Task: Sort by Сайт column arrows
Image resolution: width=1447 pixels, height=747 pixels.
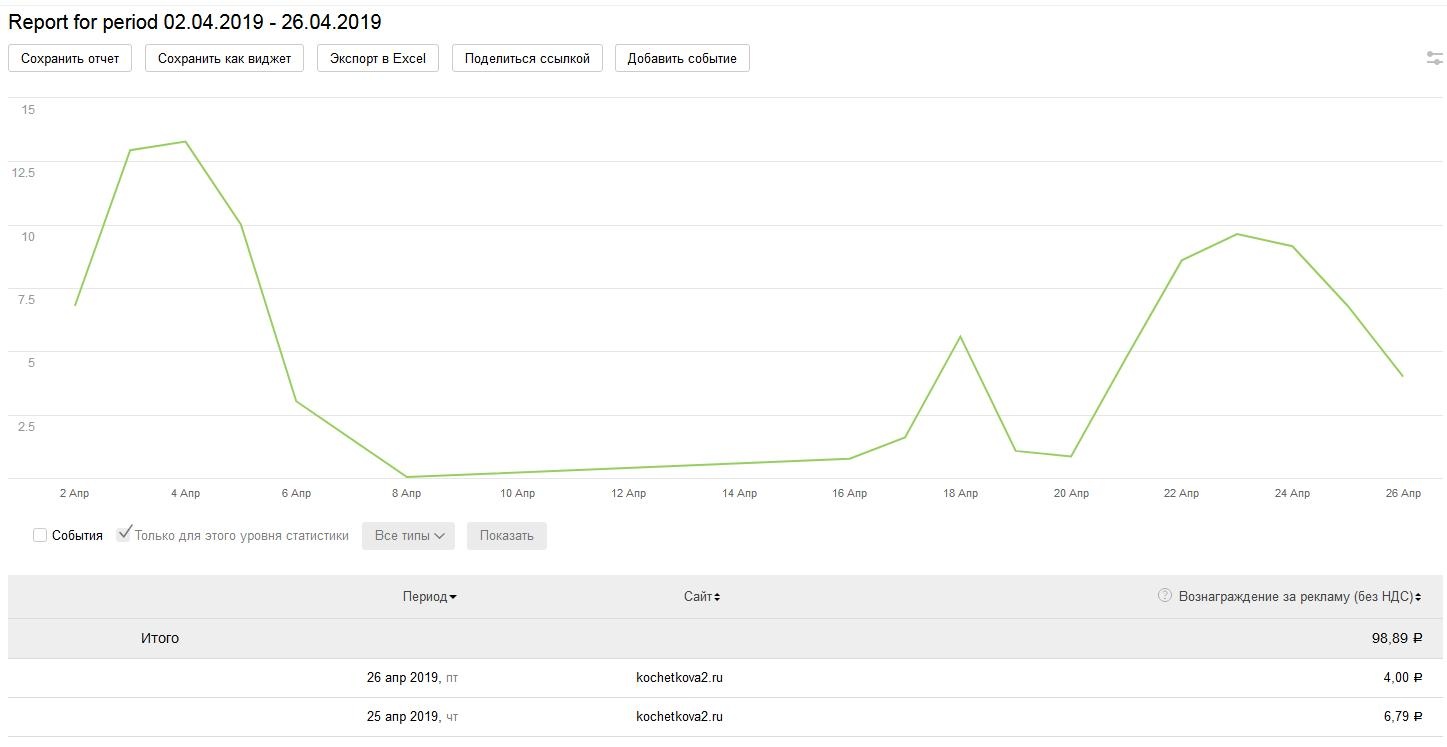Action: click(717, 597)
